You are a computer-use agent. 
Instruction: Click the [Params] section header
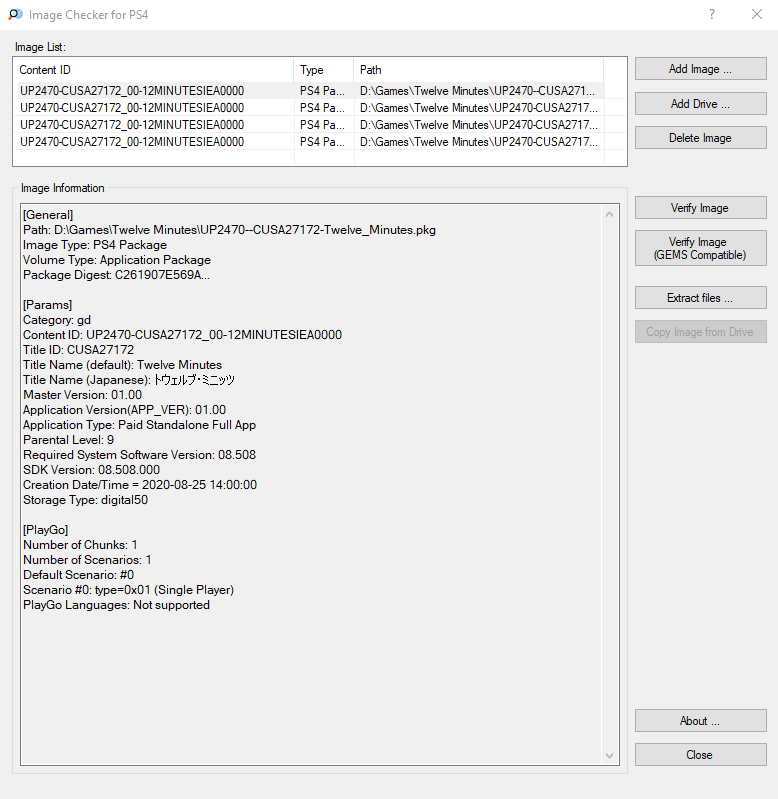pyautogui.click(x=47, y=305)
